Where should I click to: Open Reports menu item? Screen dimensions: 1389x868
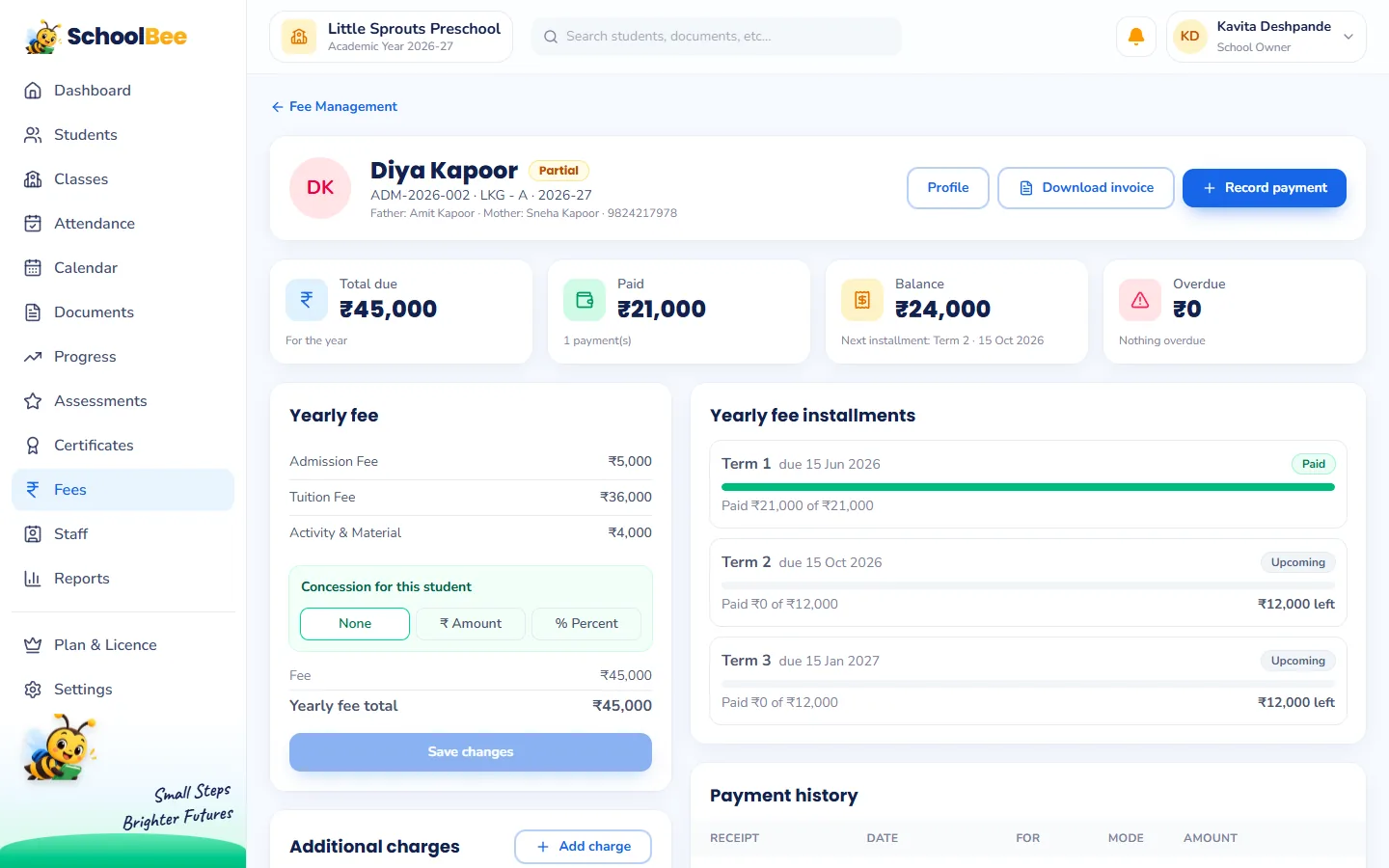(123, 579)
